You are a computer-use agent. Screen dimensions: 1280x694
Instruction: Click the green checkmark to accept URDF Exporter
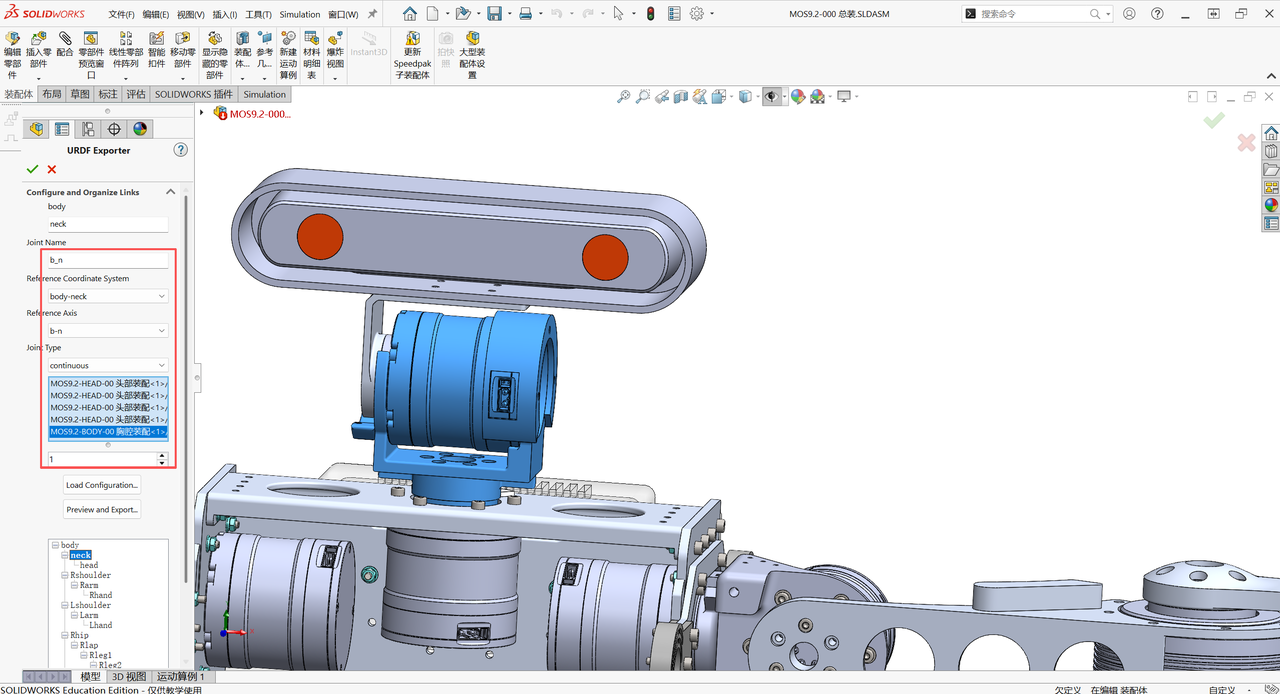33,170
